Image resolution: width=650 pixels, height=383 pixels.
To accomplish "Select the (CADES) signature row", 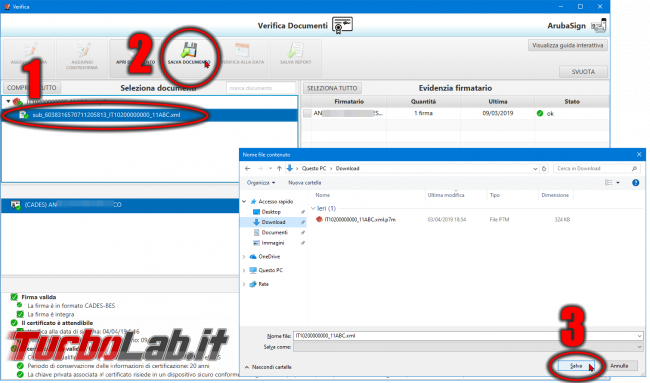I will pos(120,205).
